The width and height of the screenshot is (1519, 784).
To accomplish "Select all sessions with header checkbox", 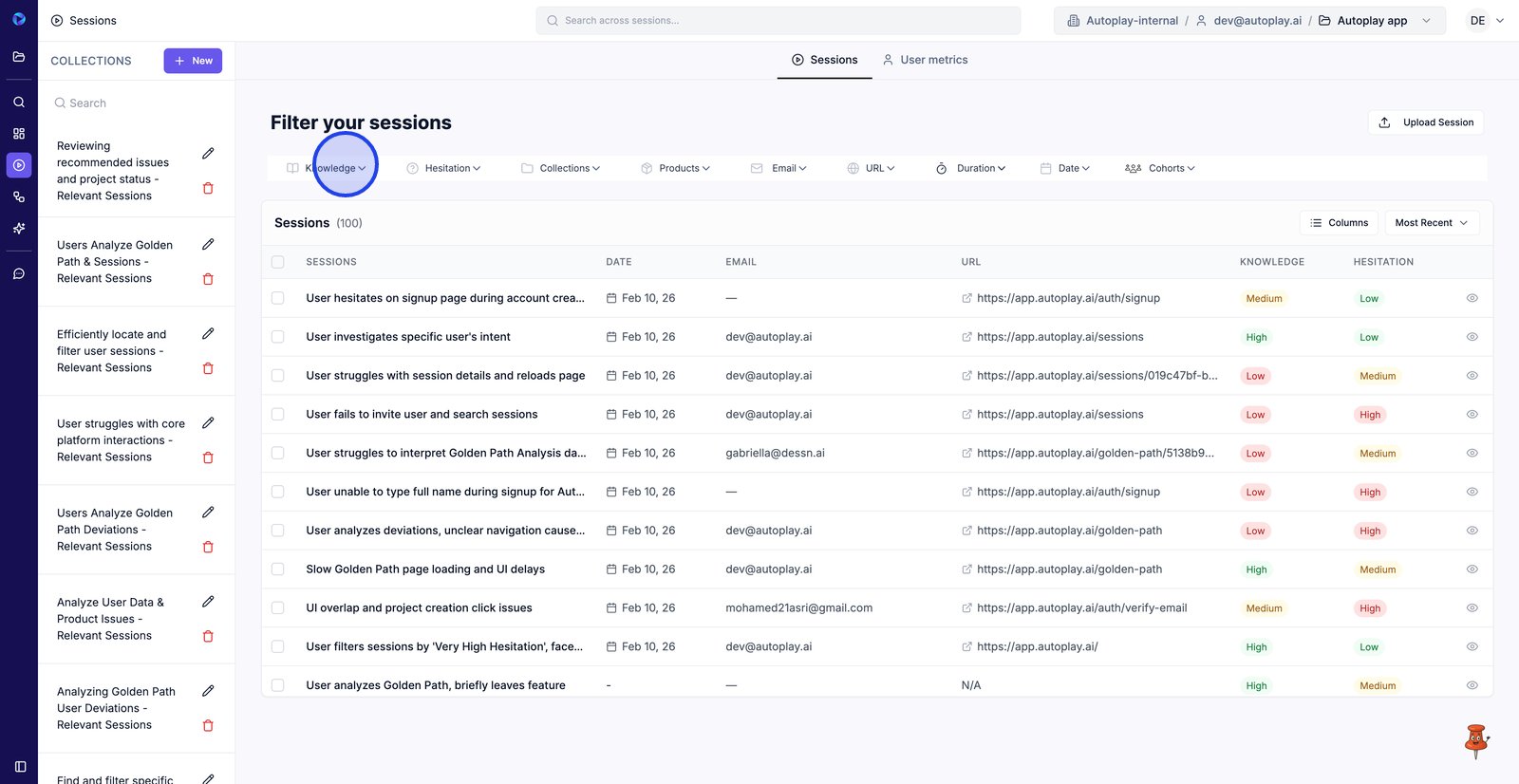I will click(x=278, y=262).
